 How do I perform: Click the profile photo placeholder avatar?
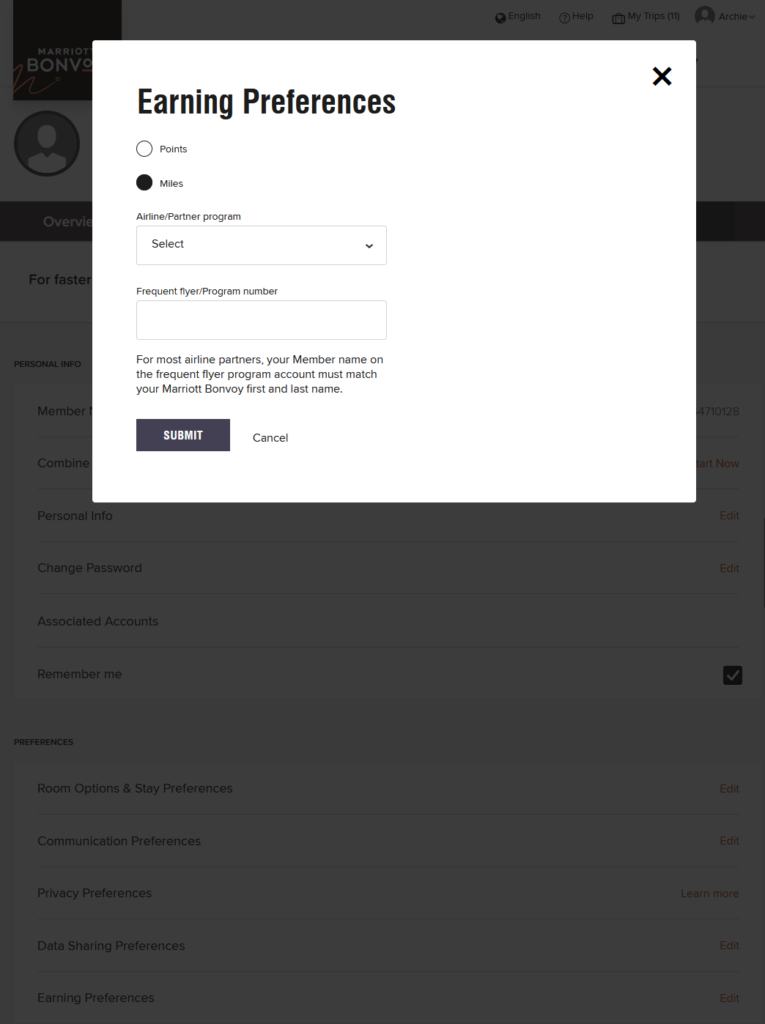(x=46, y=143)
